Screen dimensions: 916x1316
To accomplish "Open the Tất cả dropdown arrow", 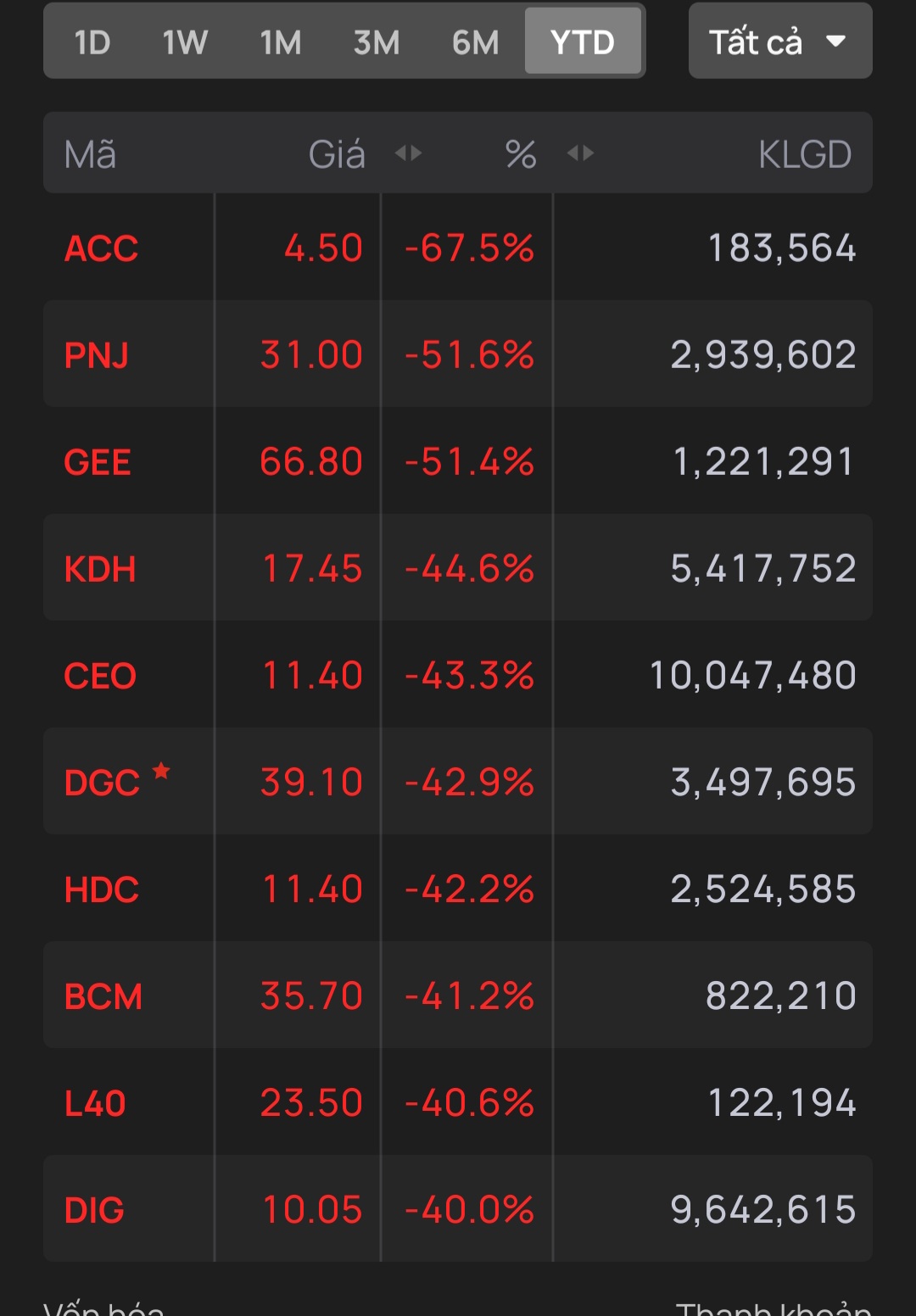I will (x=835, y=41).
